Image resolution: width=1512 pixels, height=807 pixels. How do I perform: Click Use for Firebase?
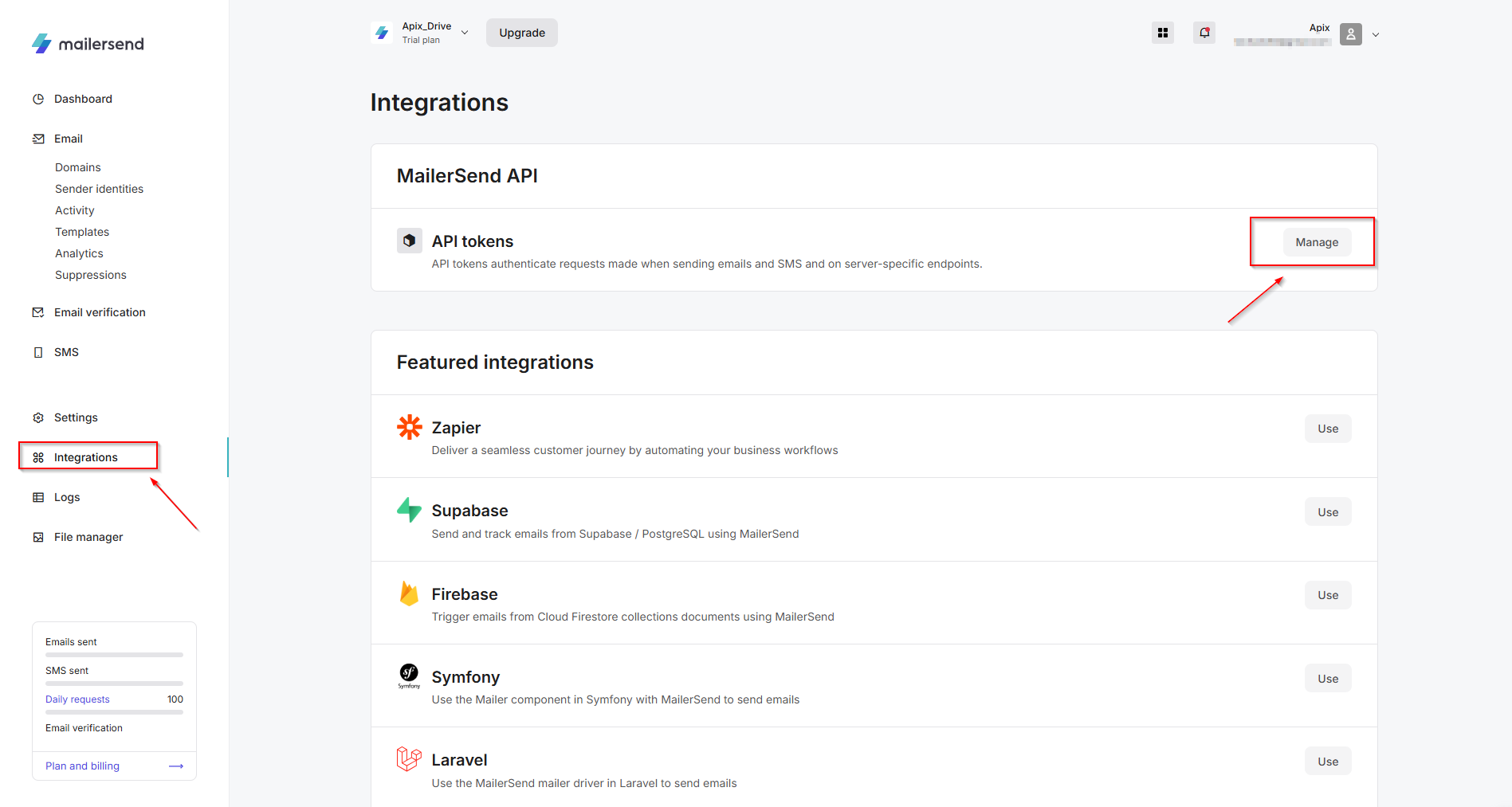1328,595
